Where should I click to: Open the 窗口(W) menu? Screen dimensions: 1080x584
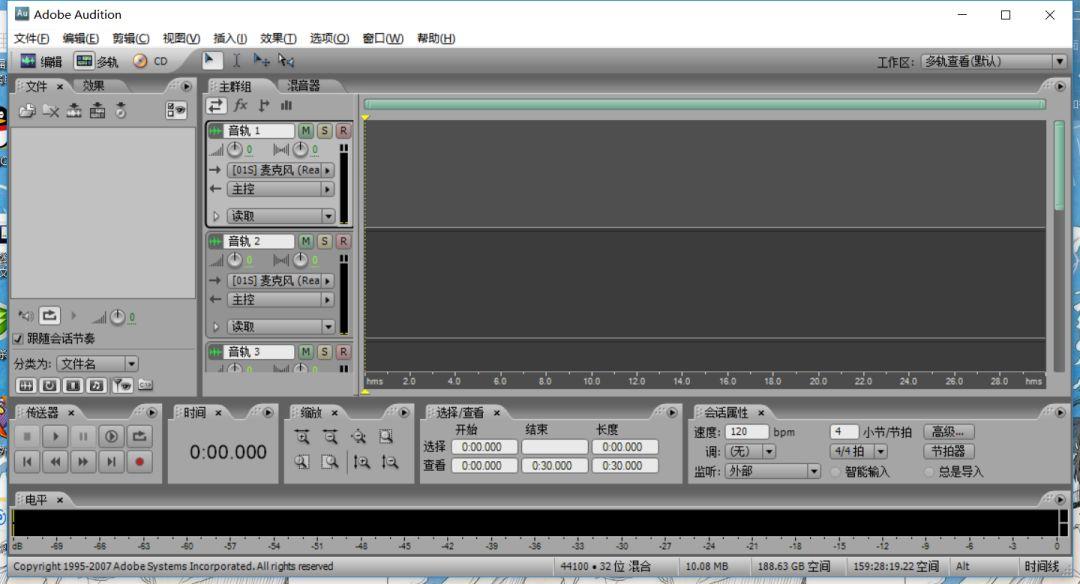point(385,38)
